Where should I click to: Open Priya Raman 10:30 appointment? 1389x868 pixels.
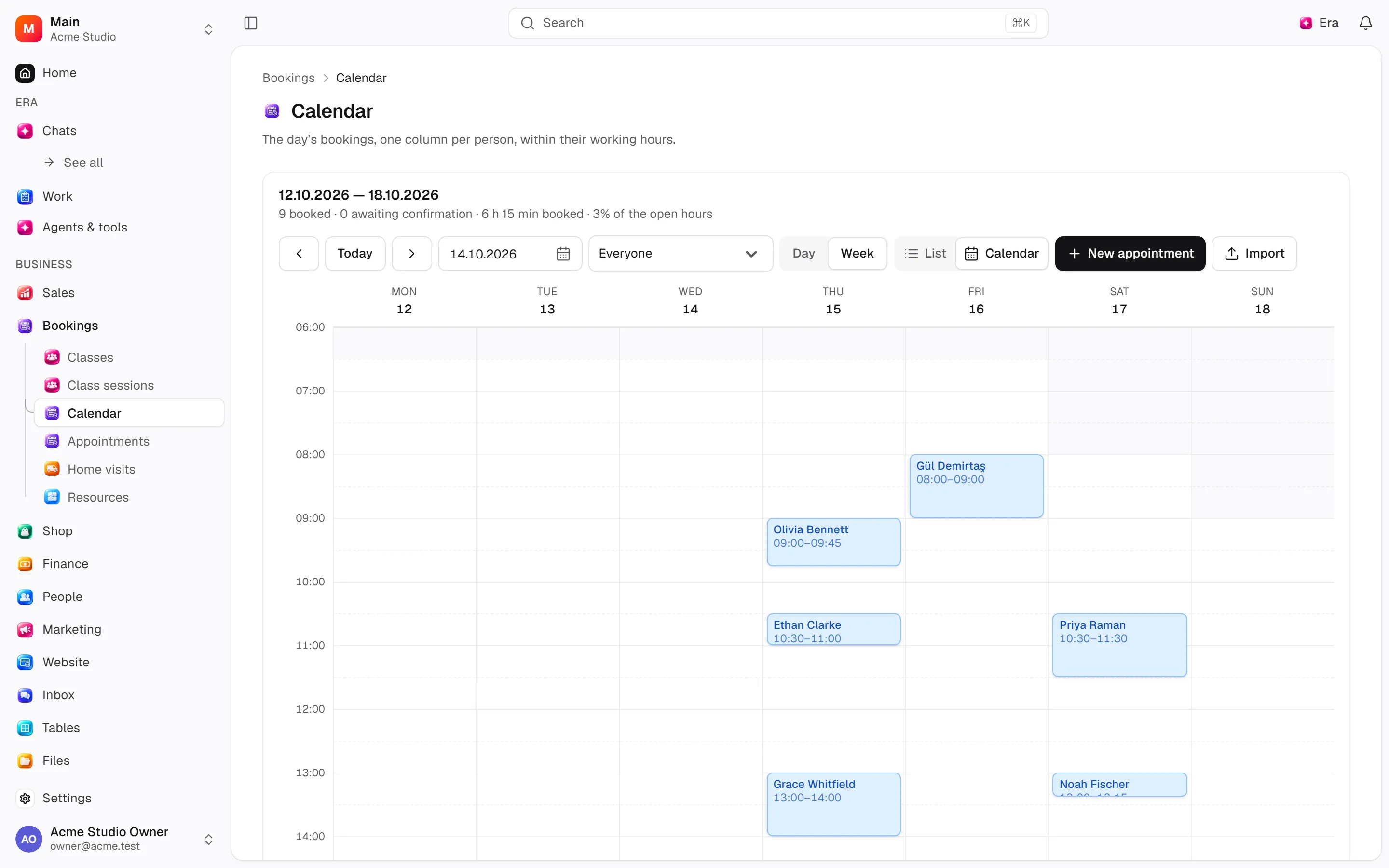pos(1119,645)
